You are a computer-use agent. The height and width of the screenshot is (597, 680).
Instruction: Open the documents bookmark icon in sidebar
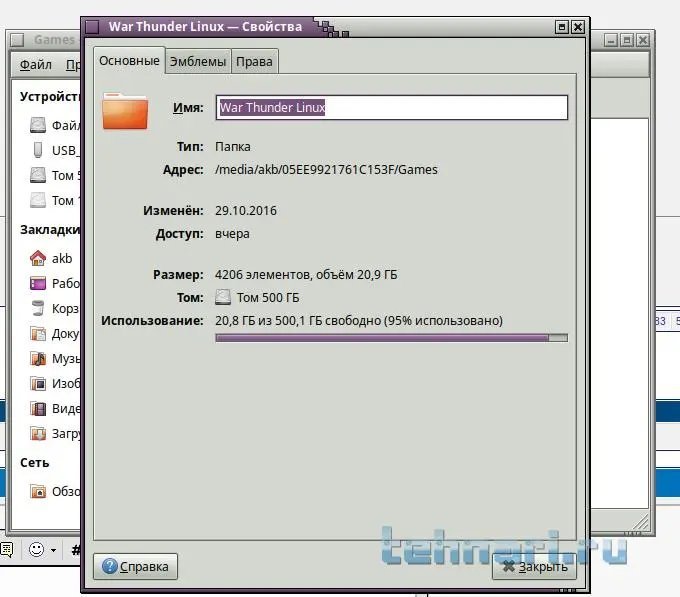[38, 333]
